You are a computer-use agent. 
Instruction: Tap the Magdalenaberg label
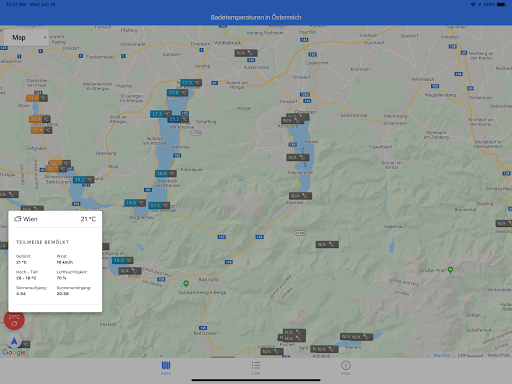pos(440,95)
